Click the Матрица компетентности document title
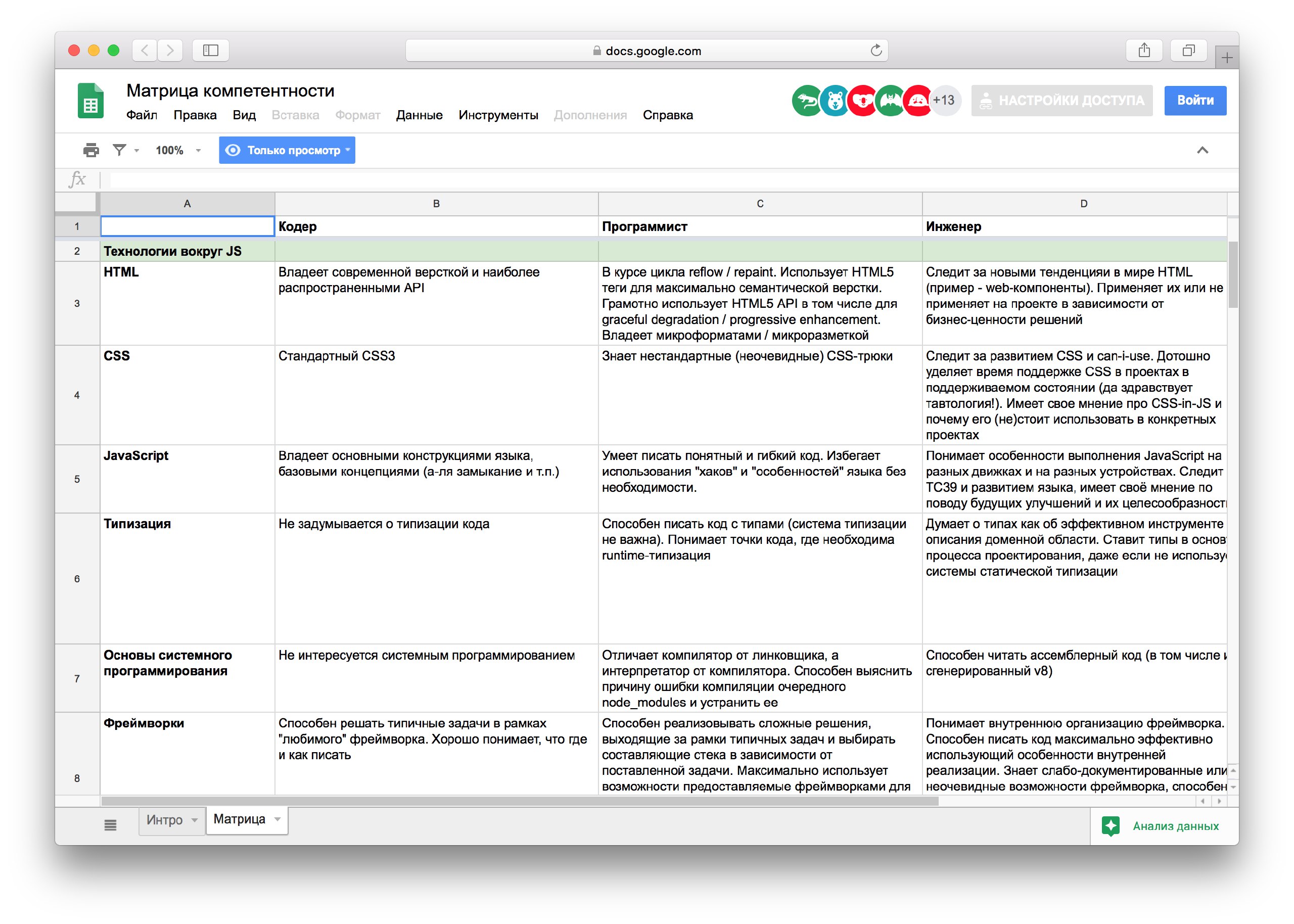 coord(230,90)
